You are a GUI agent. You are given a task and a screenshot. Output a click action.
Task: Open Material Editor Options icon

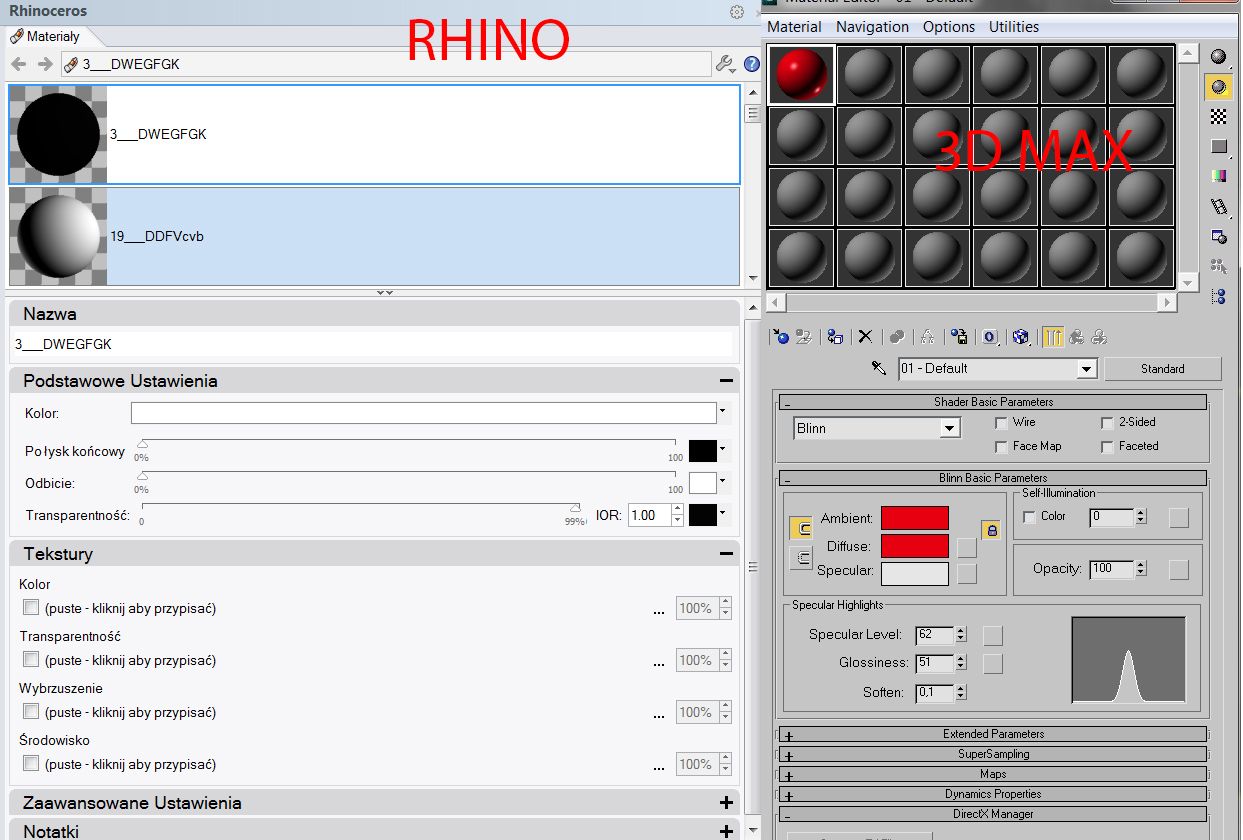click(1218, 237)
